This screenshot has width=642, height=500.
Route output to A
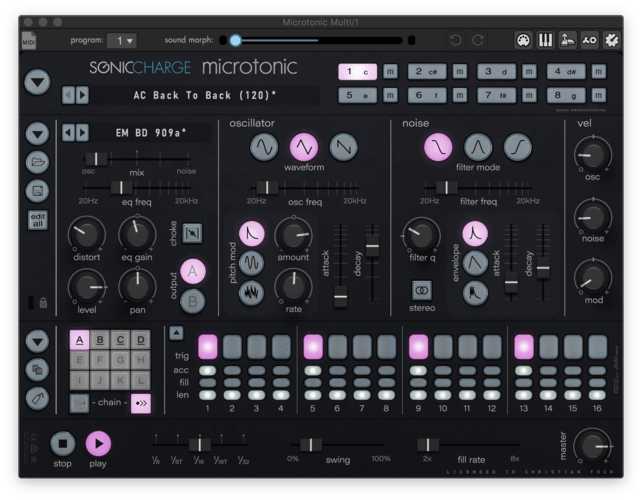point(192,271)
